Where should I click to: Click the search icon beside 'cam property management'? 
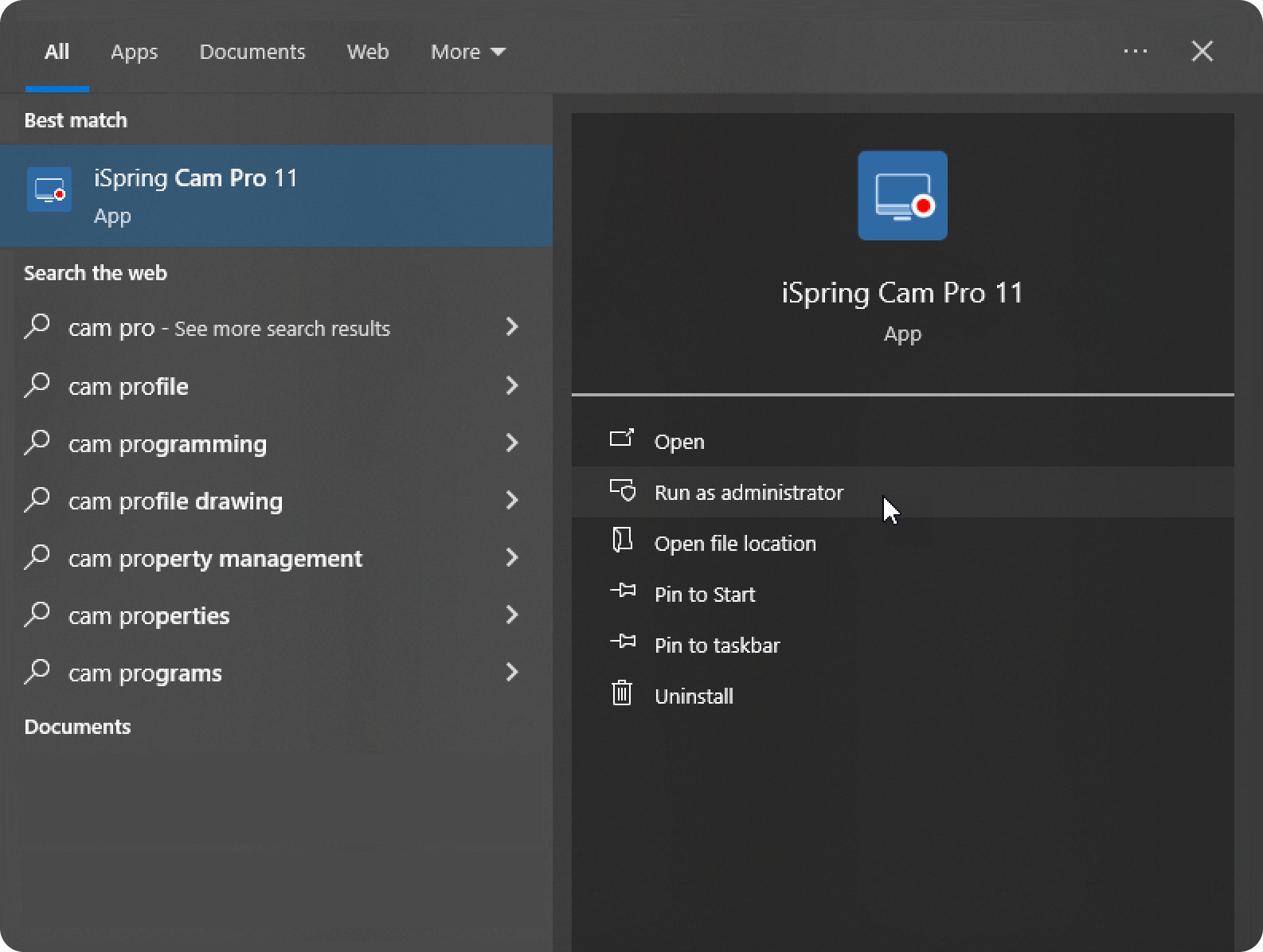[x=37, y=556]
